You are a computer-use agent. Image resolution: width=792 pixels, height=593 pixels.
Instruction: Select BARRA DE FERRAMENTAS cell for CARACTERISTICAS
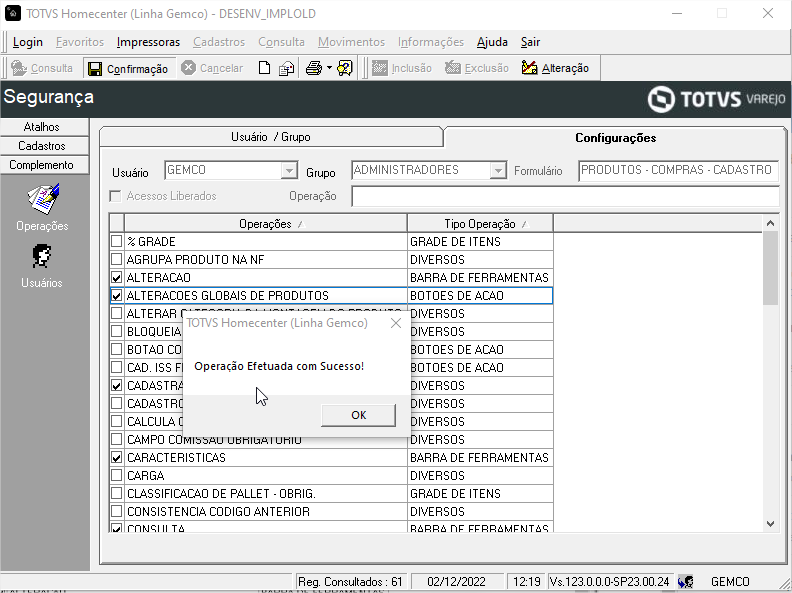point(480,458)
